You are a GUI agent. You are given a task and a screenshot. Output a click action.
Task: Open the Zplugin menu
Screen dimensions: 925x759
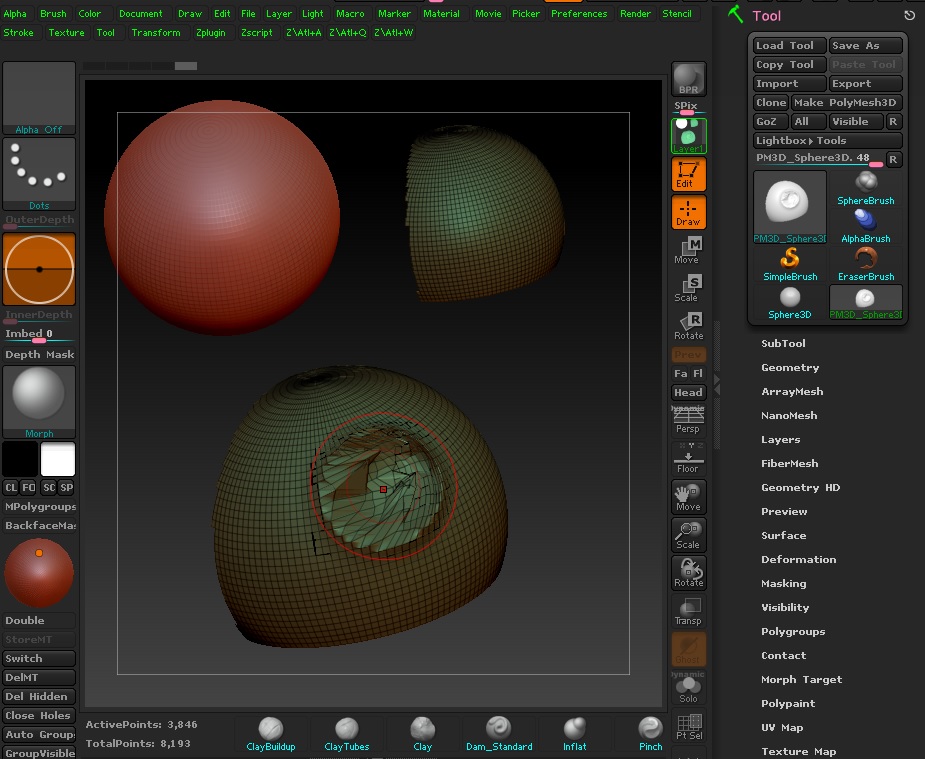(x=211, y=32)
